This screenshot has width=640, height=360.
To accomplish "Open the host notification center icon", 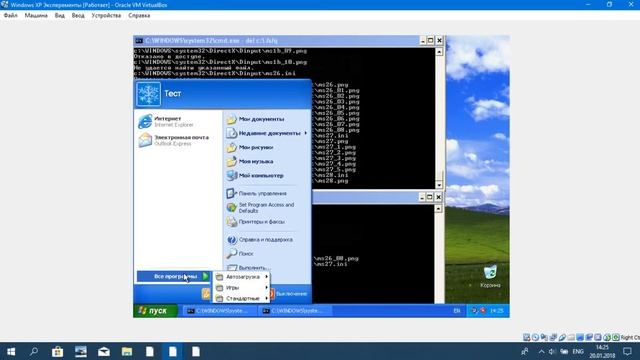I will coord(627,351).
